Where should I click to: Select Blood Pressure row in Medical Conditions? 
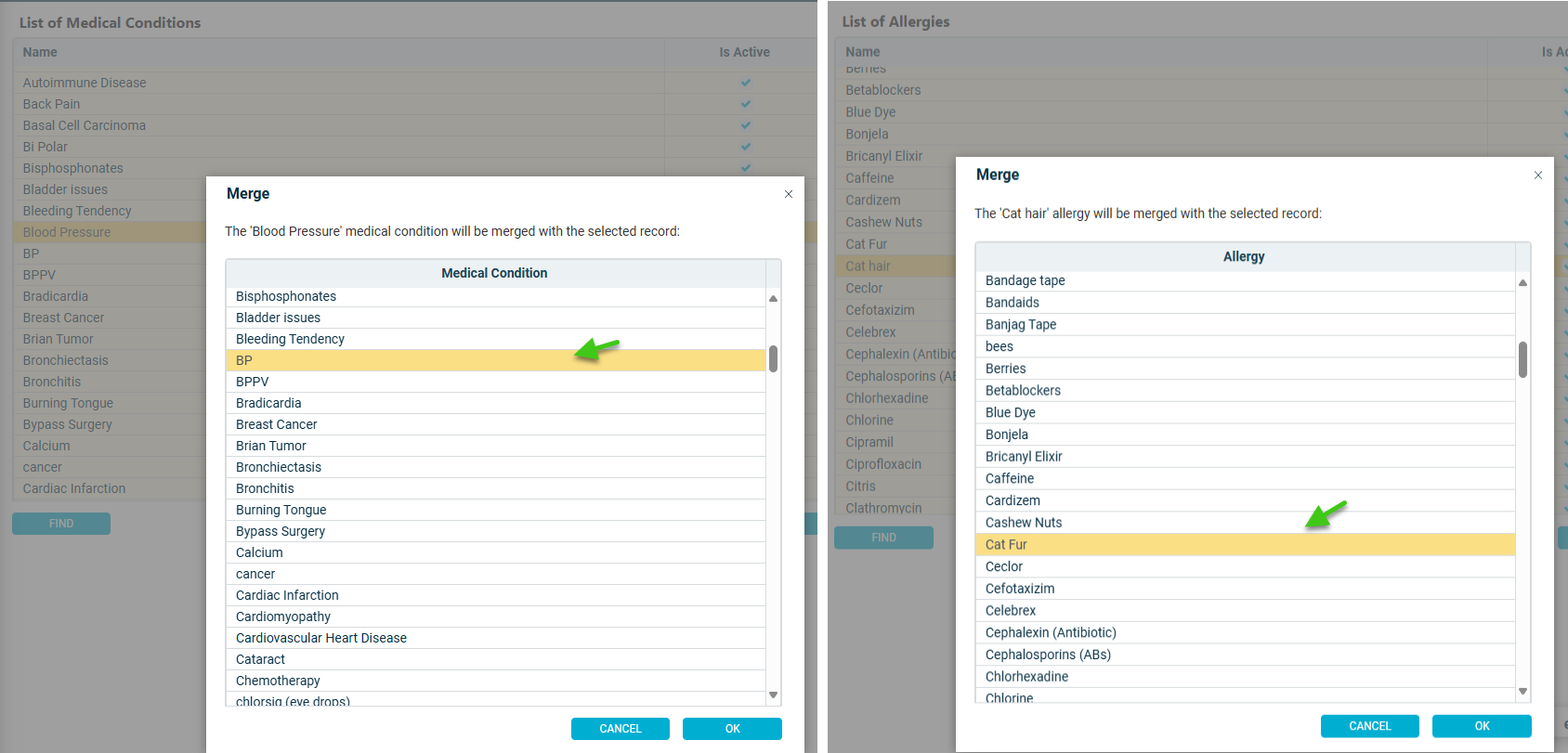(x=110, y=232)
